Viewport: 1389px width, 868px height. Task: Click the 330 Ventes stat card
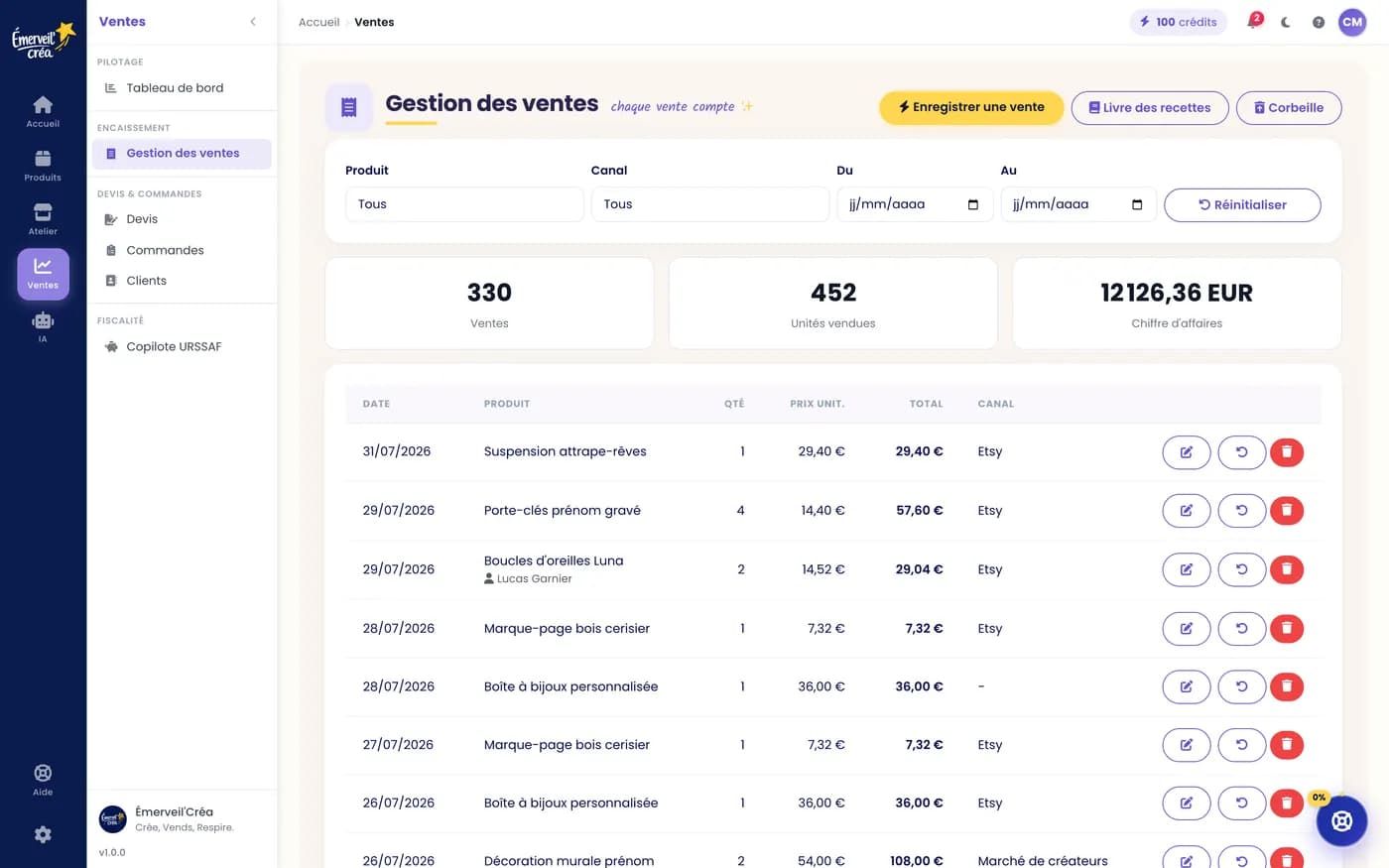coord(489,304)
